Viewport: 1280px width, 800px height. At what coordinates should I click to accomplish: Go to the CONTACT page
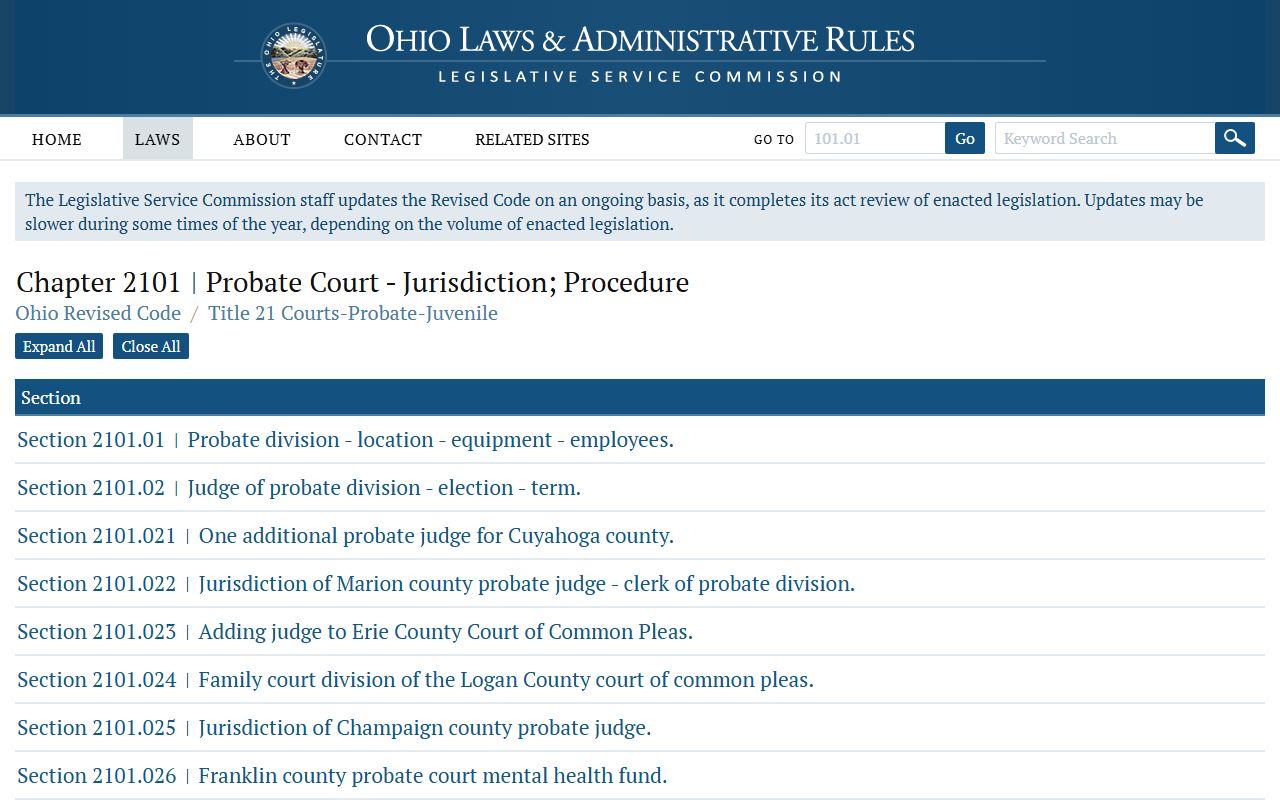pos(383,139)
